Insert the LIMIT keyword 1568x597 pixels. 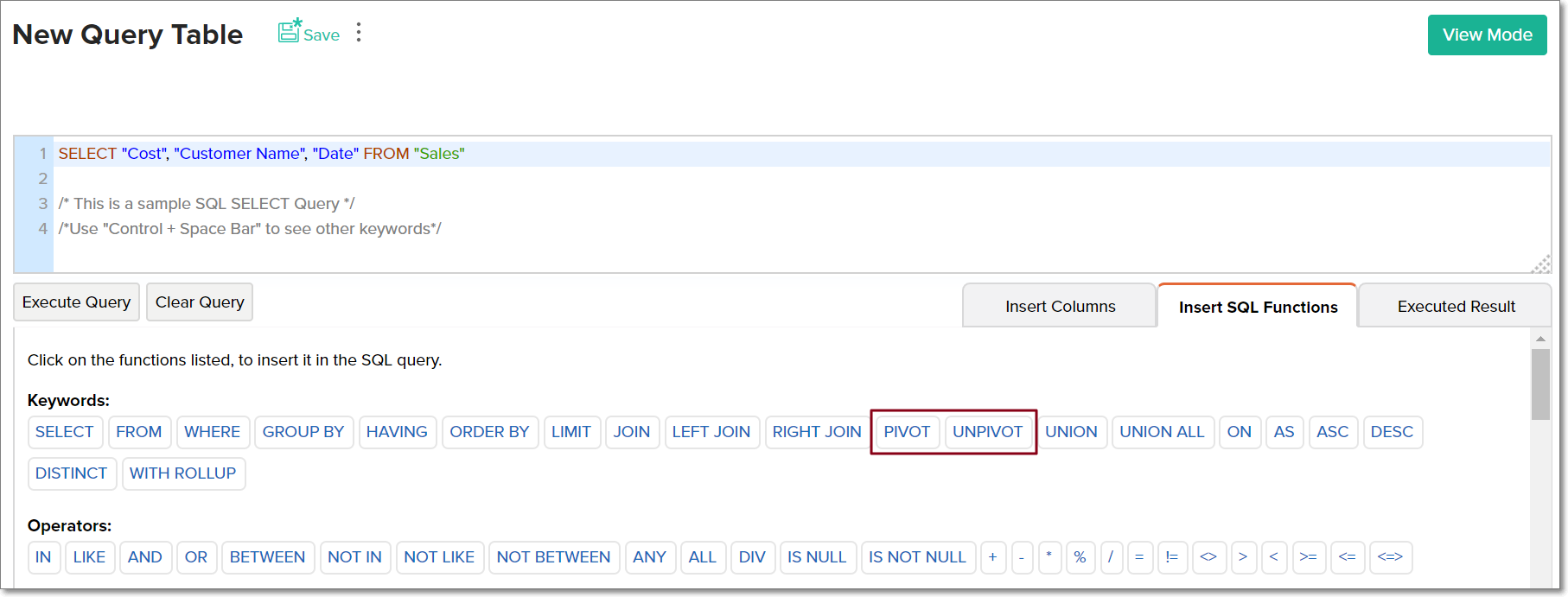click(571, 432)
